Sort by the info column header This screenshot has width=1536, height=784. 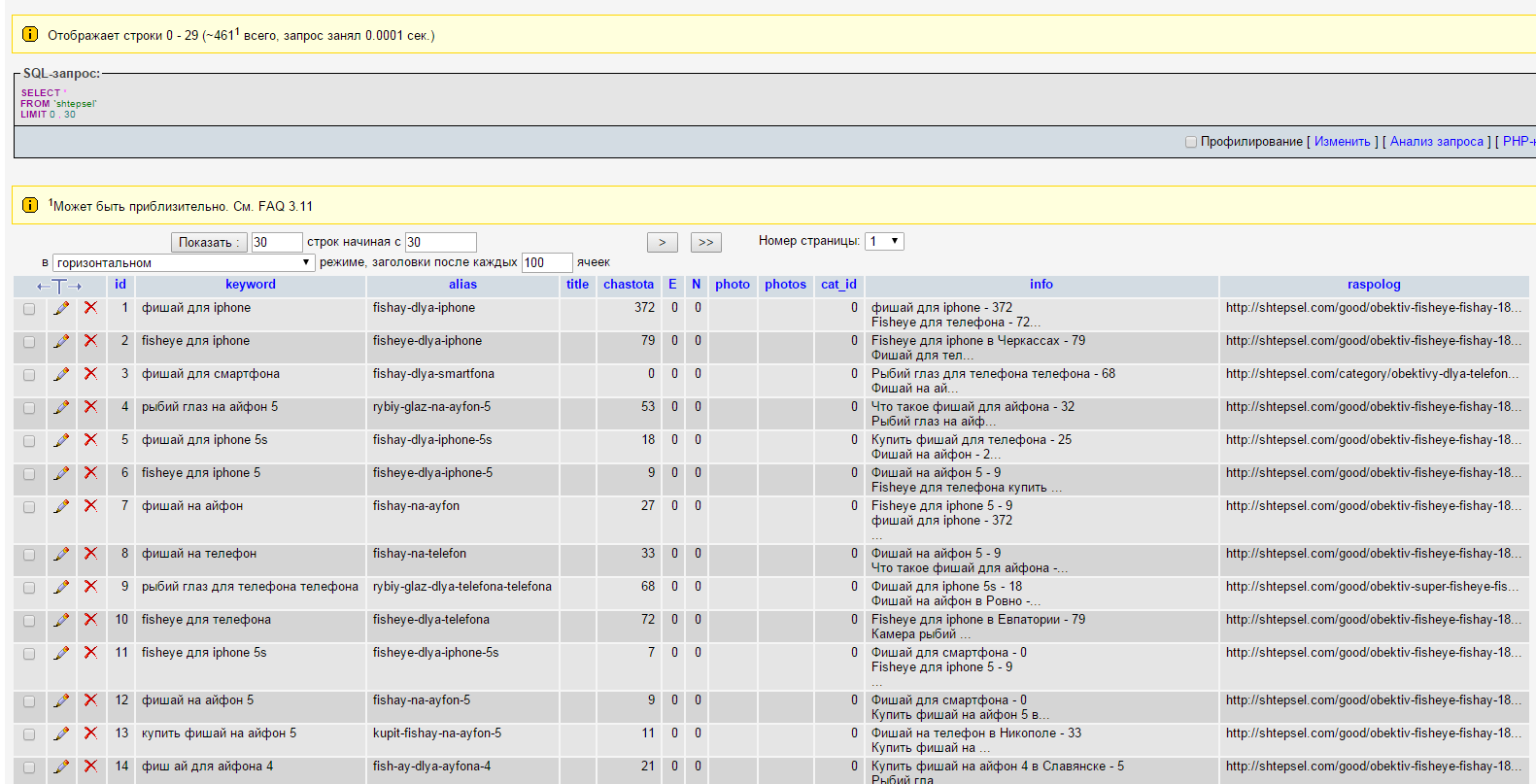pyautogui.click(x=1041, y=285)
